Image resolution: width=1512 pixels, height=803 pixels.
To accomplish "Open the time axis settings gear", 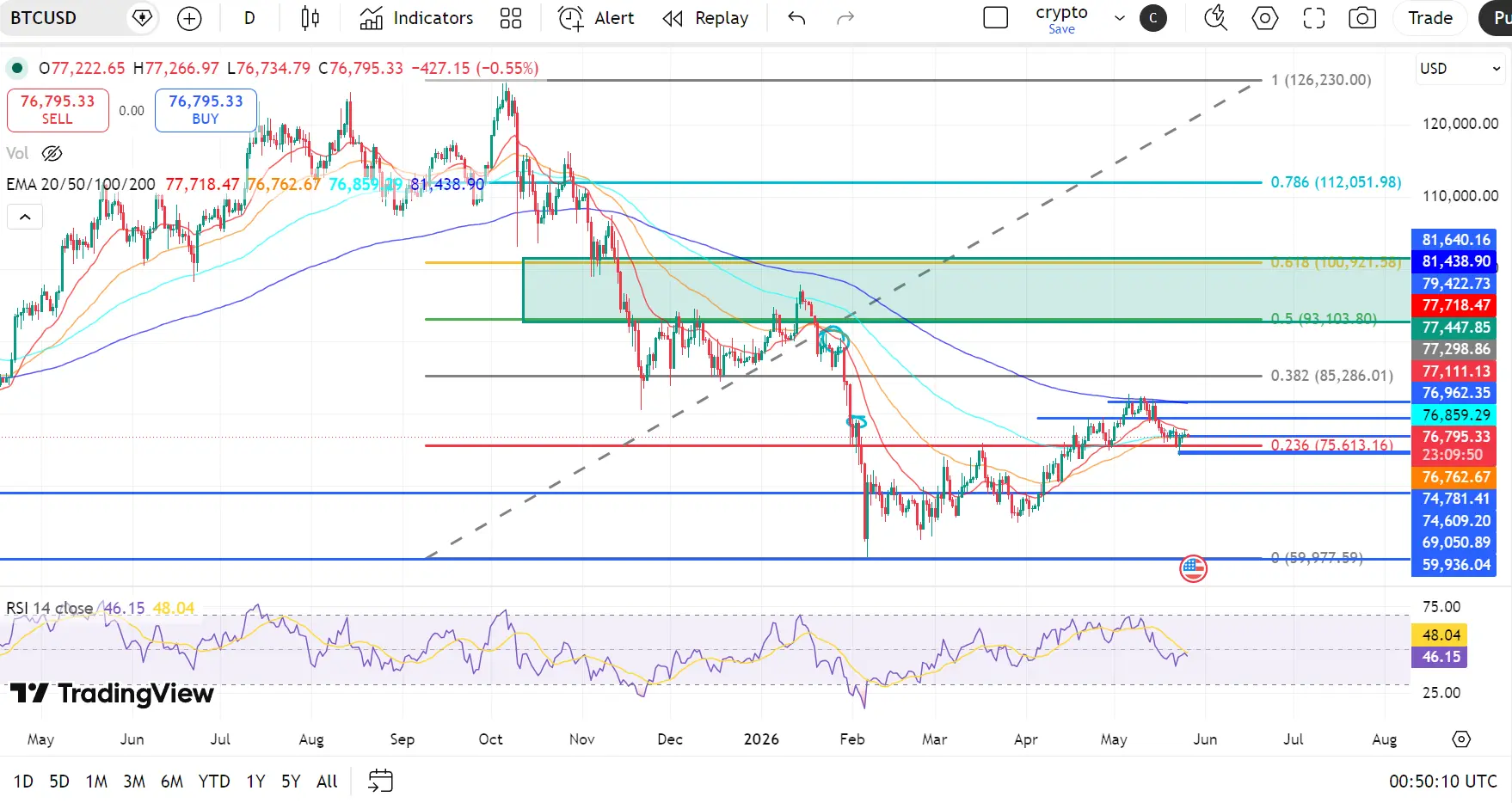I will 1461,739.
